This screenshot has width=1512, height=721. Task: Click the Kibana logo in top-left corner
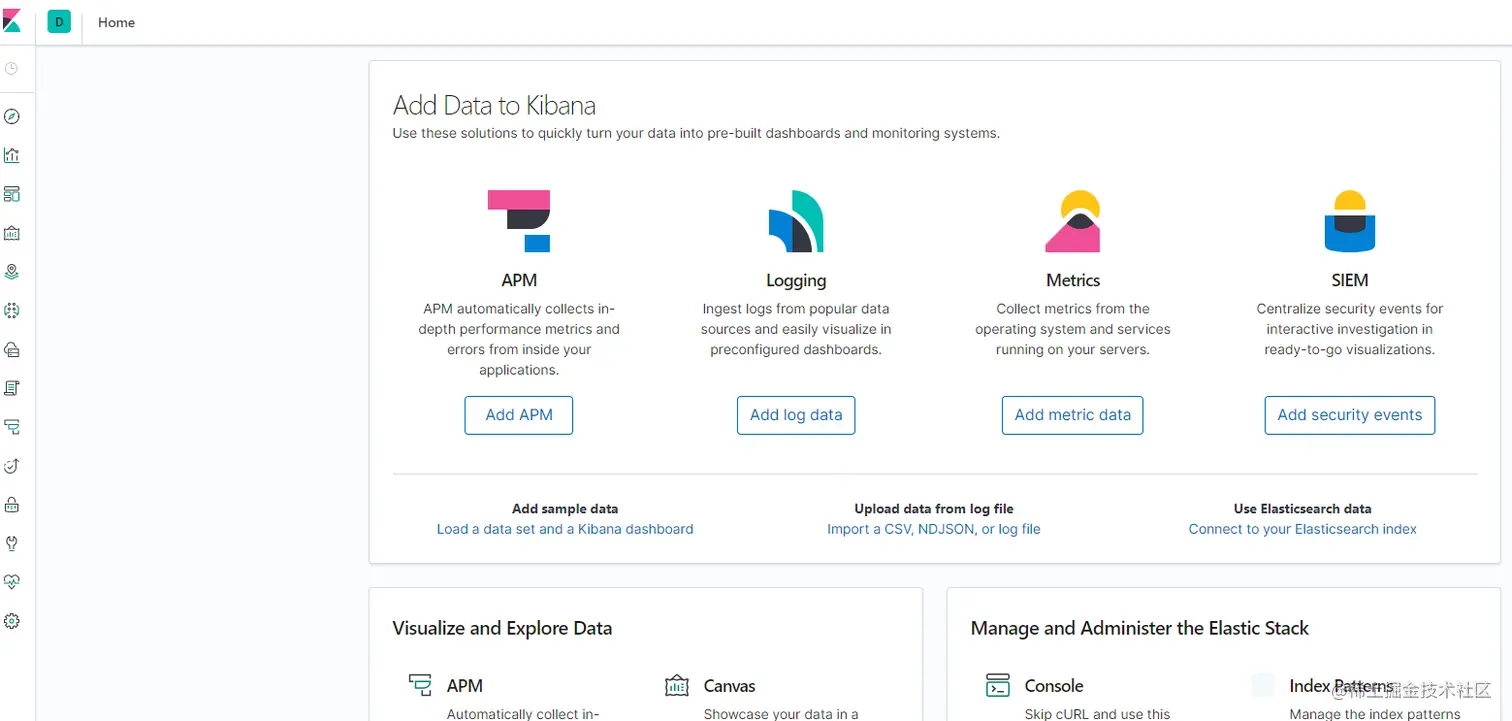click(x=12, y=22)
